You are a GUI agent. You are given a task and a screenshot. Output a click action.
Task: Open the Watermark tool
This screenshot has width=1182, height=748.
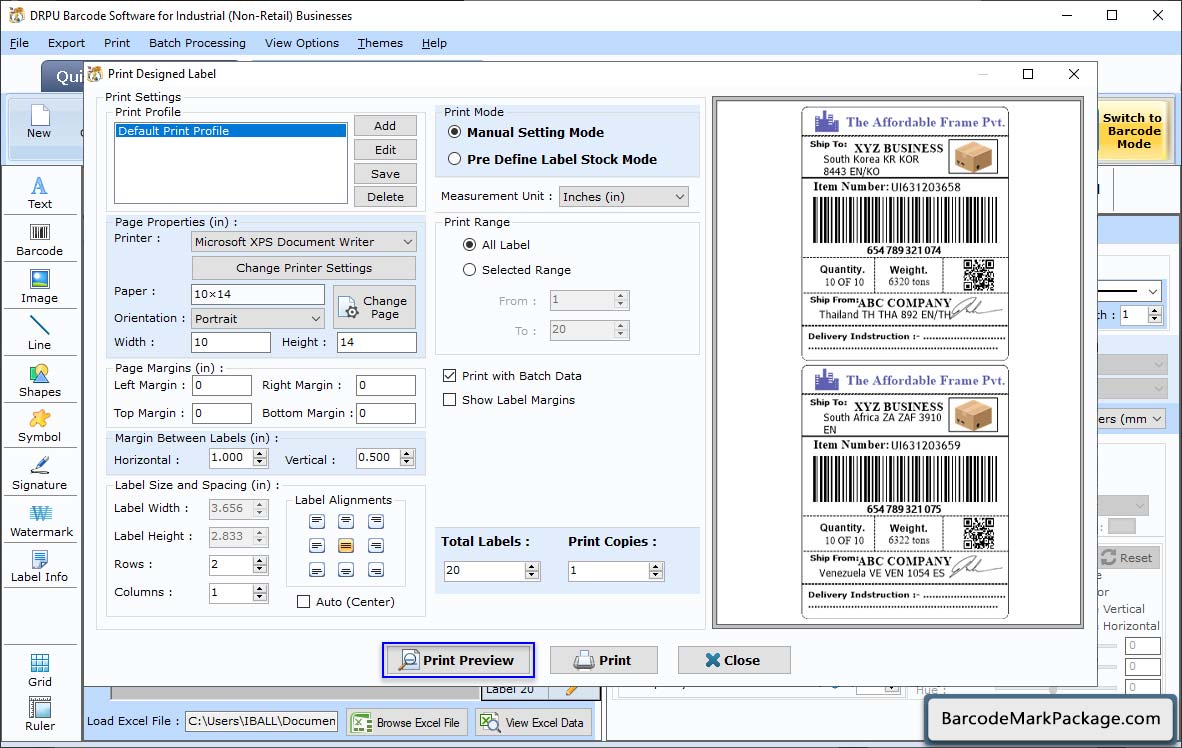[x=40, y=520]
